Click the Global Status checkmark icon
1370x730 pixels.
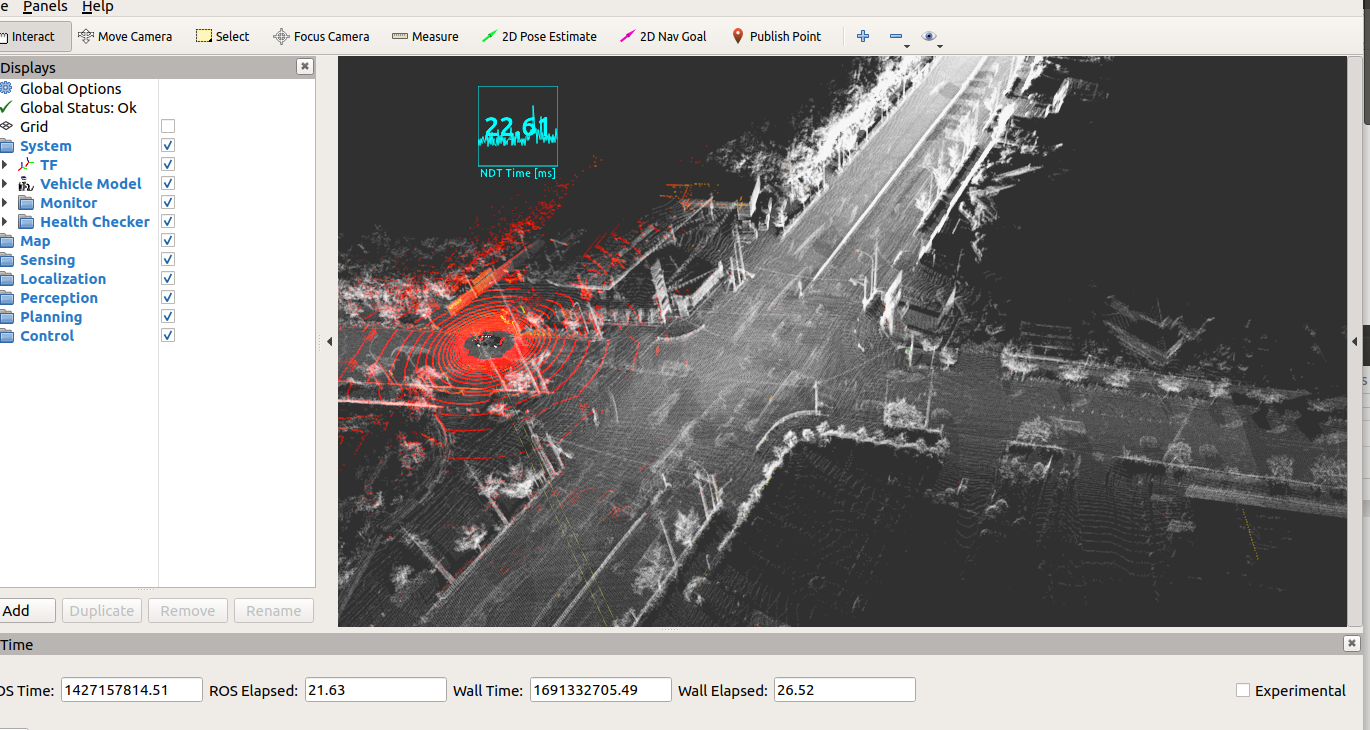6,107
